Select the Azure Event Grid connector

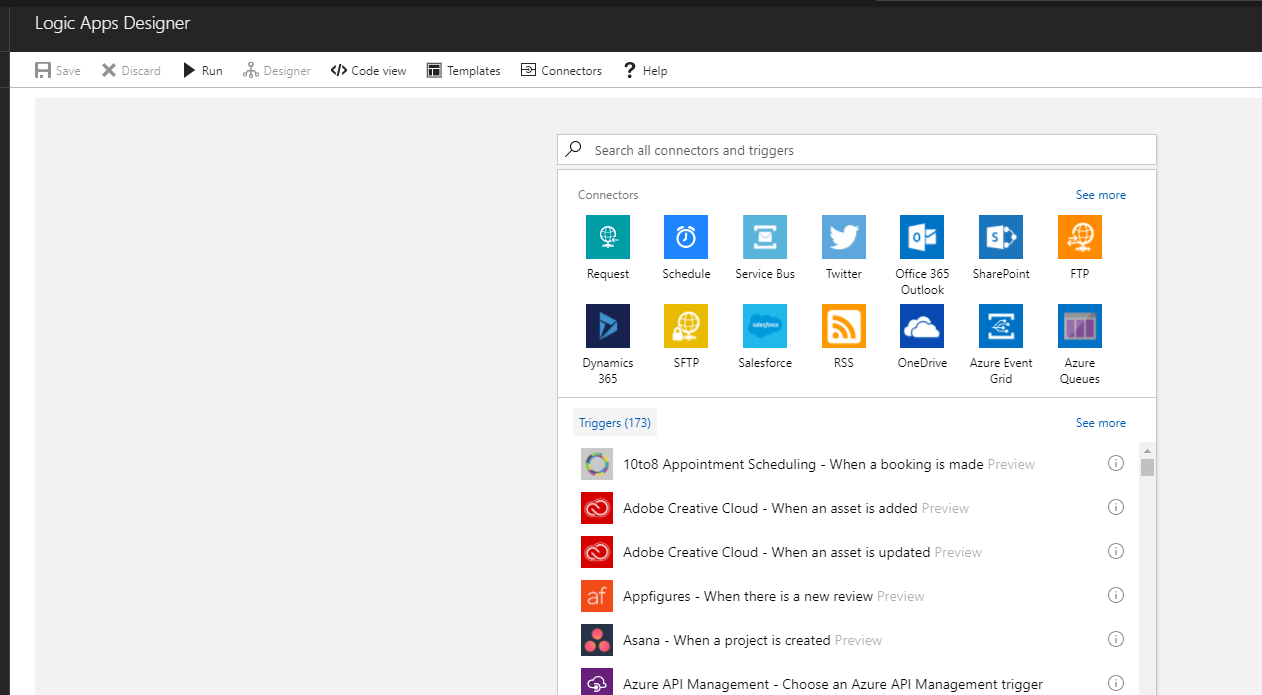(x=1001, y=326)
